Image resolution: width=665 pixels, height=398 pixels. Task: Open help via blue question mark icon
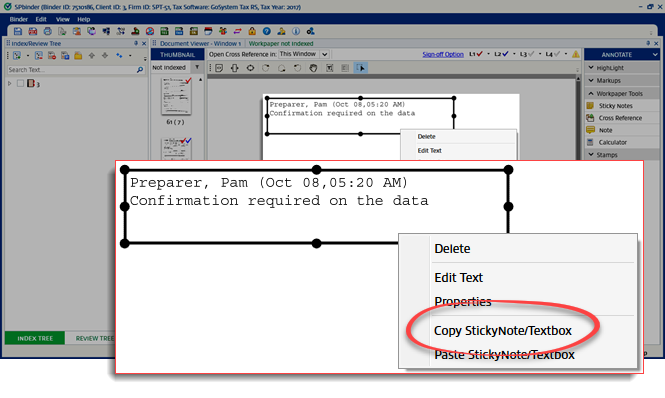pyautogui.click(x=266, y=31)
